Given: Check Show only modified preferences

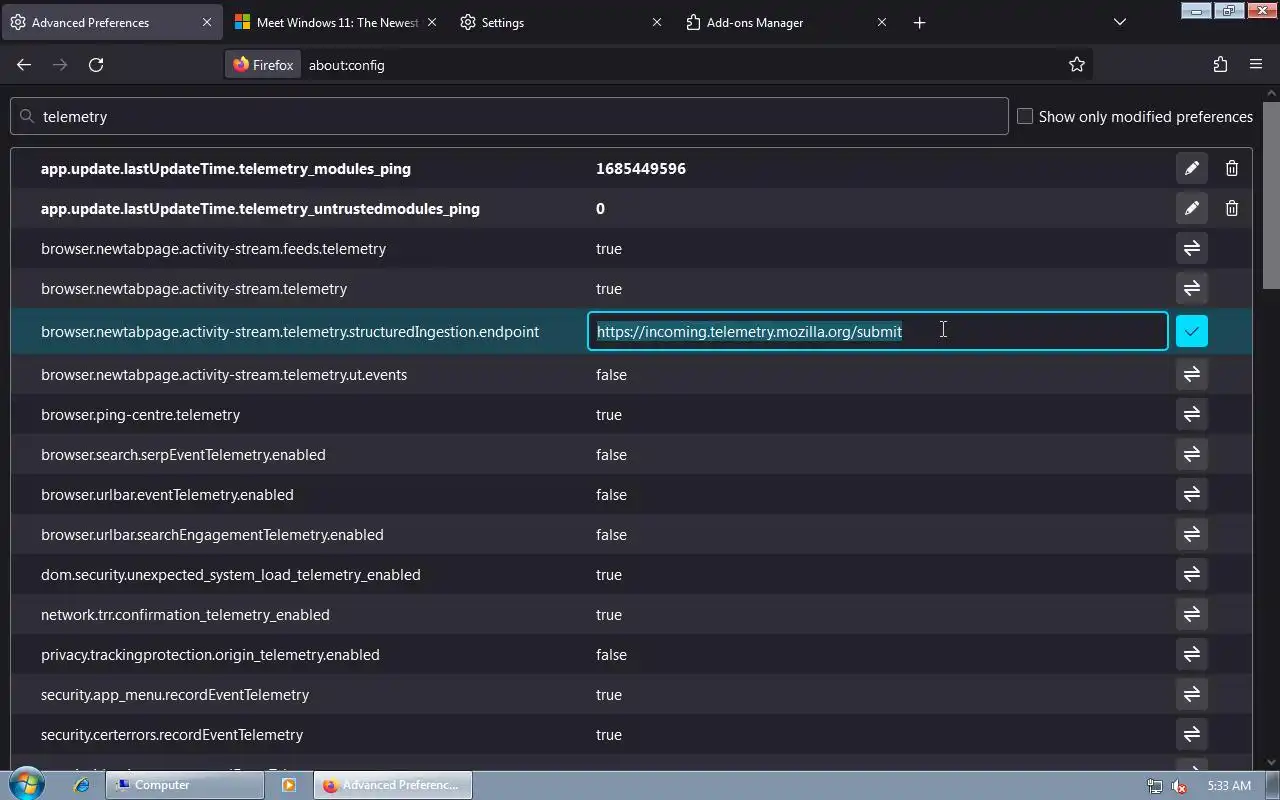Looking at the screenshot, I should [1025, 116].
